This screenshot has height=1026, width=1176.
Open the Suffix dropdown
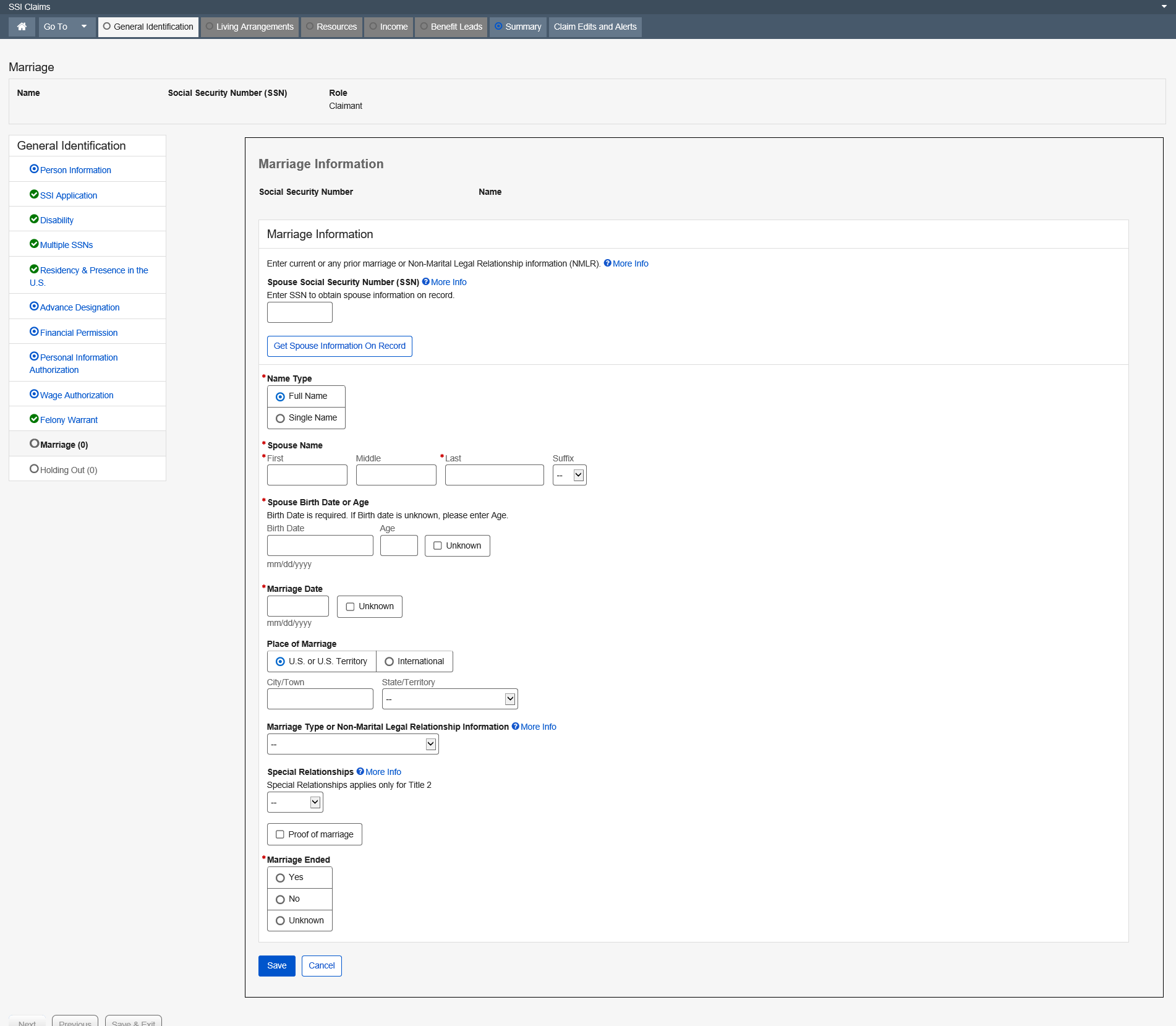(569, 475)
